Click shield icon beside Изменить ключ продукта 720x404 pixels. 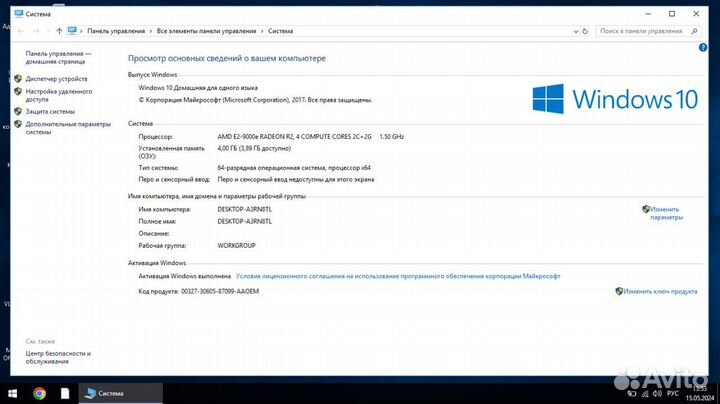[x=619, y=292]
